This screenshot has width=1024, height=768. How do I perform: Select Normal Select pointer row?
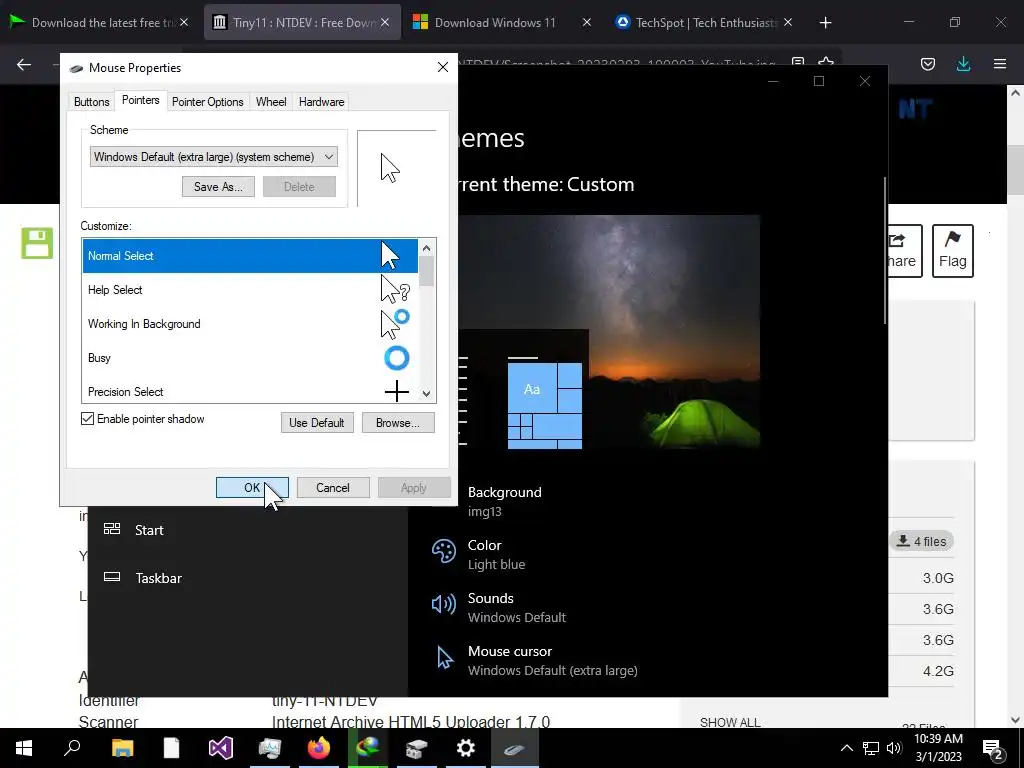250,256
